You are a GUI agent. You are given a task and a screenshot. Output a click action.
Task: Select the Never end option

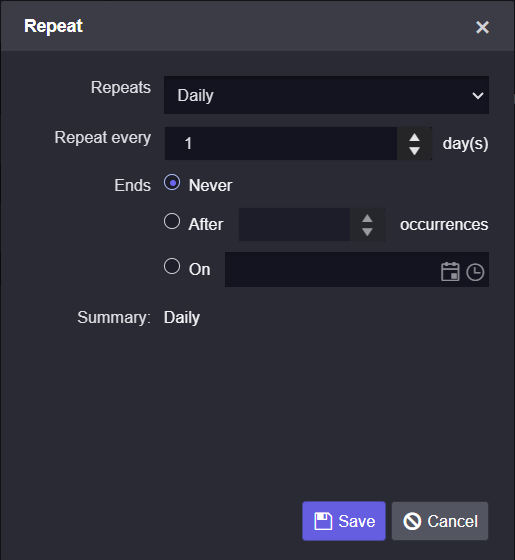click(172, 182)
